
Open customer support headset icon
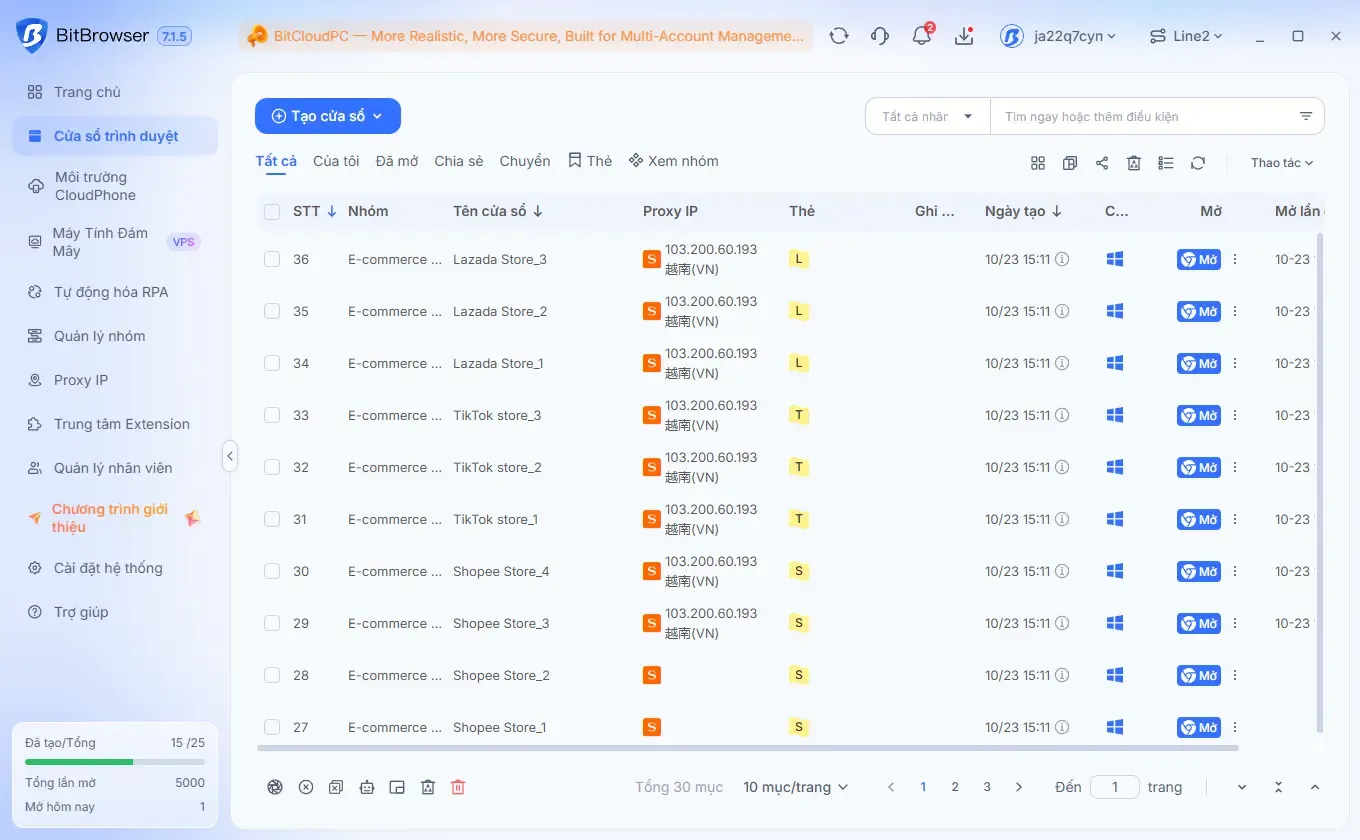point(880,36)
